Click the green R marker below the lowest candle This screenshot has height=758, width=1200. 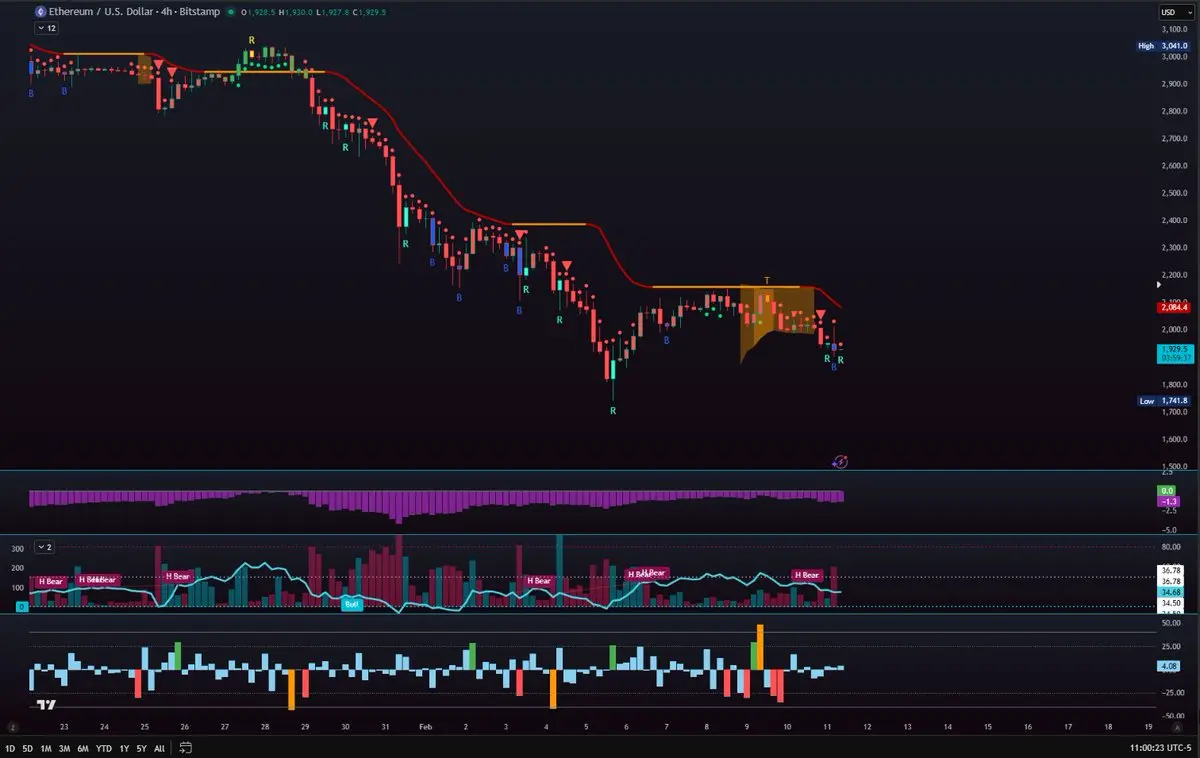pyautogui.click(x=613, y=411)
